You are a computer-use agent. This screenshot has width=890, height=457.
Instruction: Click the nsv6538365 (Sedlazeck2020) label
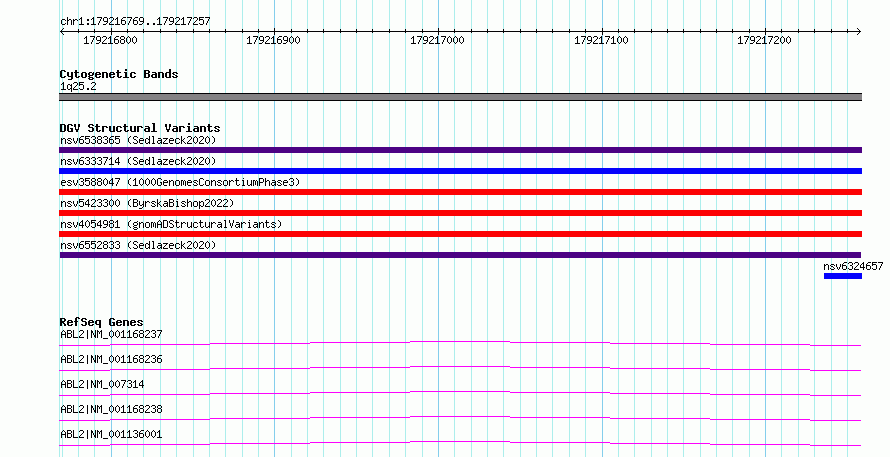(x=138, y=140)
